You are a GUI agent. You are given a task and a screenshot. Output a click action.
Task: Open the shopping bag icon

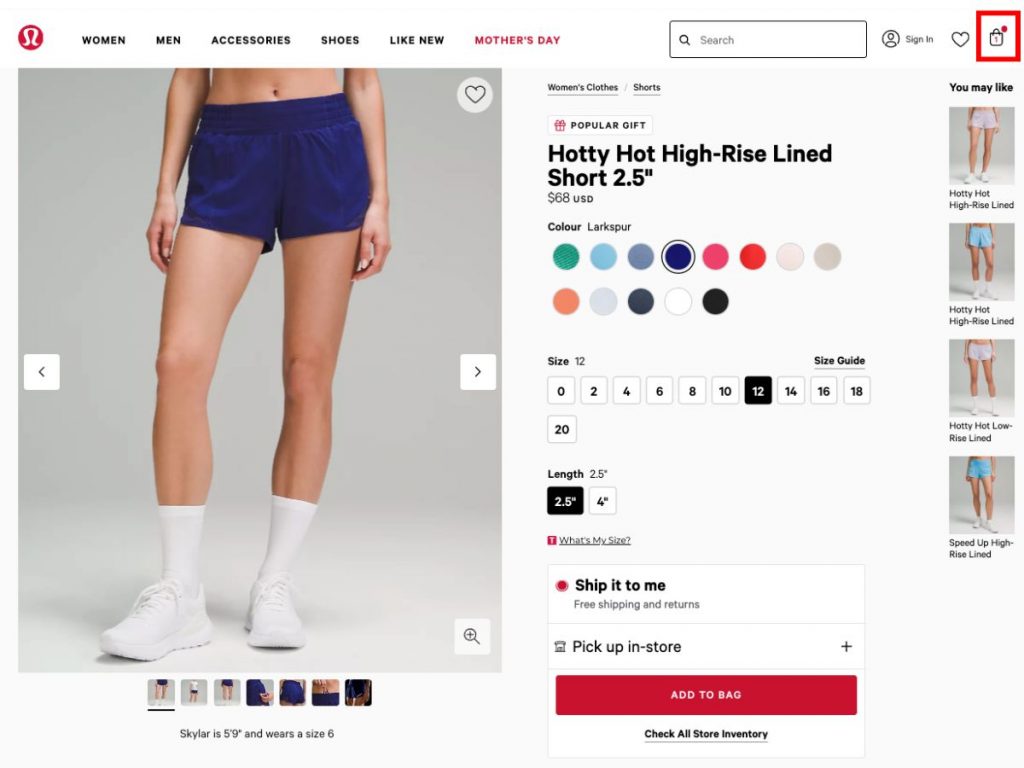pyautogui.click(x=997, y=37)
